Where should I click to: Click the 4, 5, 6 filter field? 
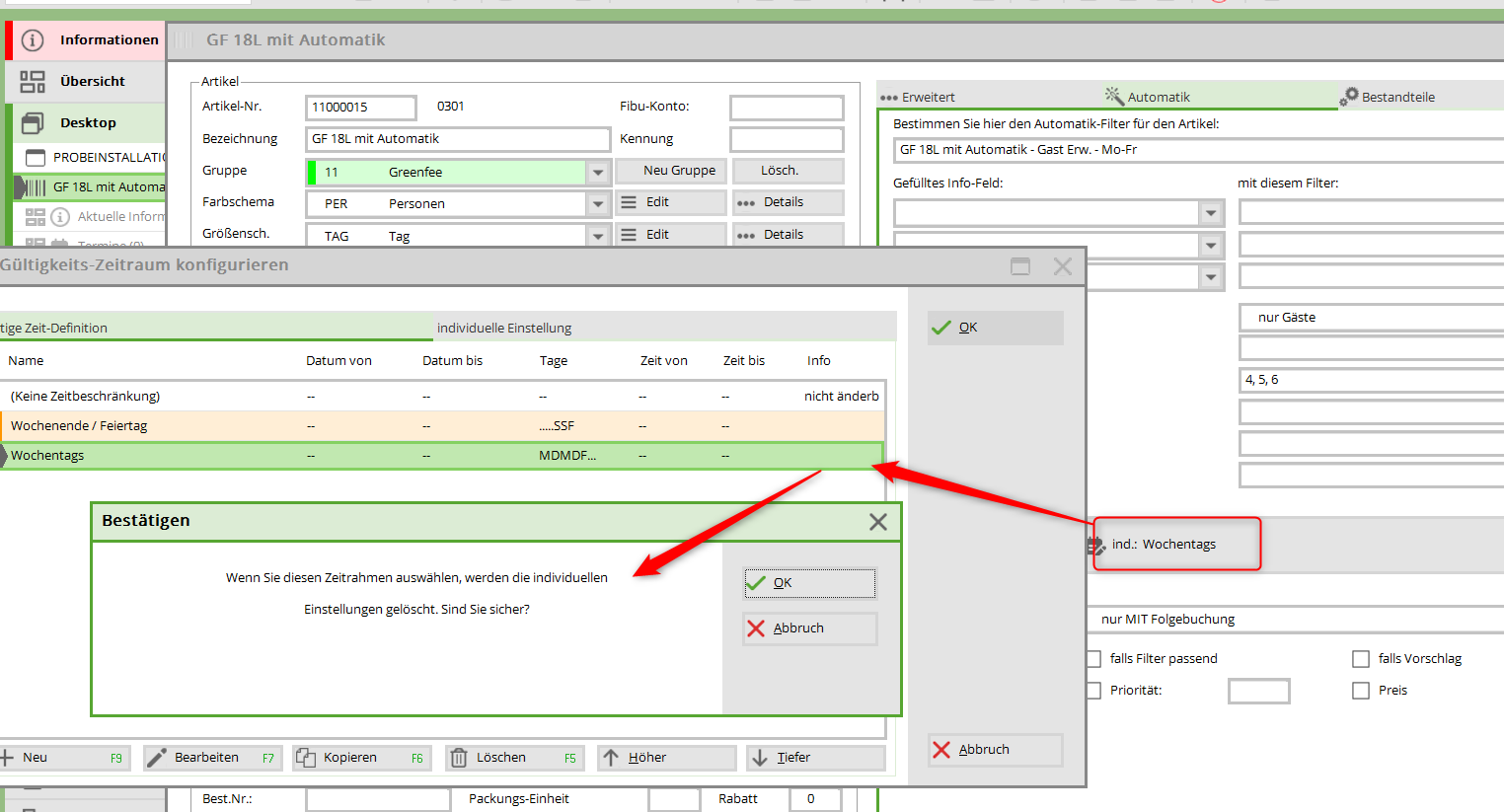point(1372,380)
